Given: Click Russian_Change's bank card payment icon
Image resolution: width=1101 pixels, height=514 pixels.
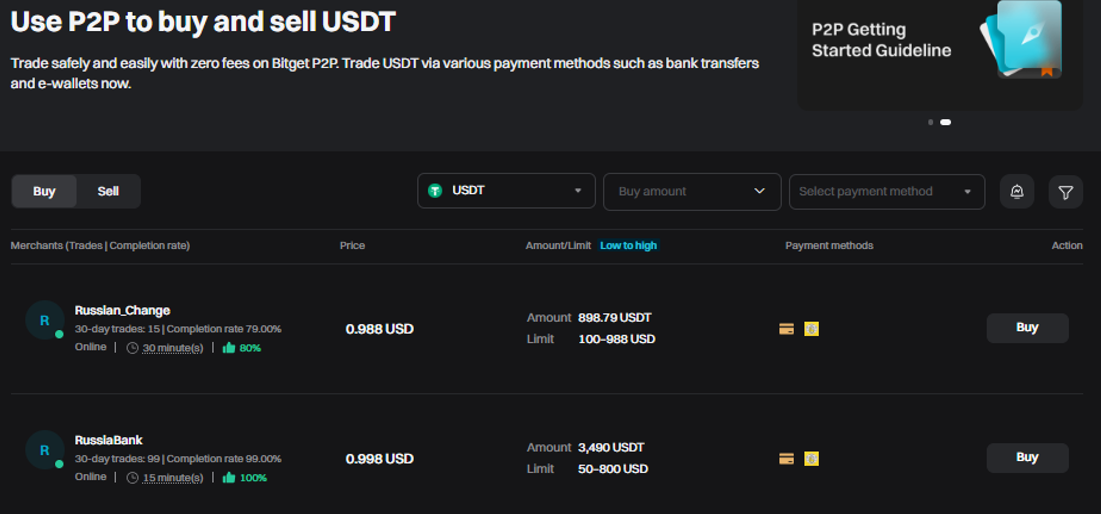Looking at the screenshot, I should (x=786, y=329).
